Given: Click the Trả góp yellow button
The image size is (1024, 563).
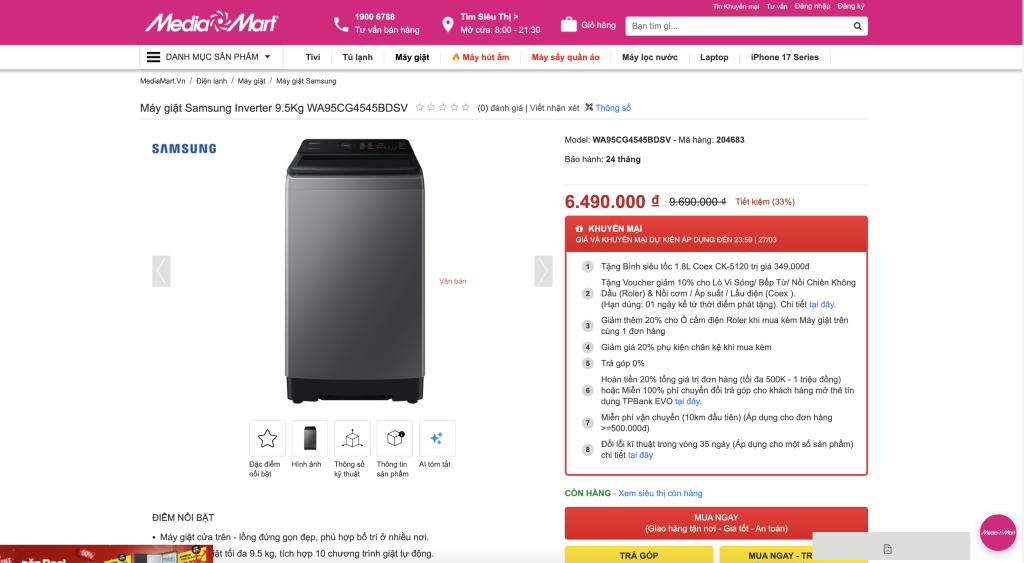Looking at the screenshot, I should coord(639,555).
